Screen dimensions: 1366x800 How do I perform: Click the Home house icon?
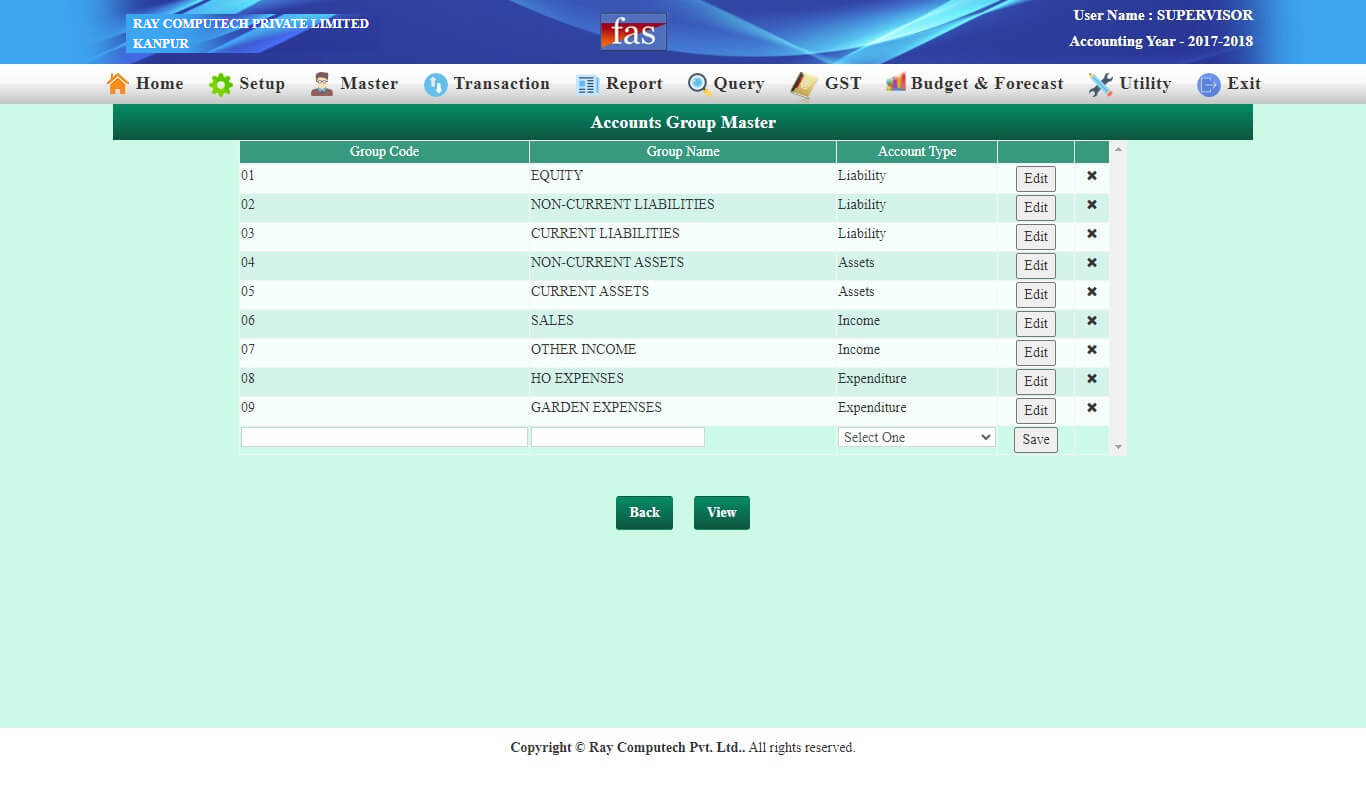pyautogui.click(x=118, y=84)
